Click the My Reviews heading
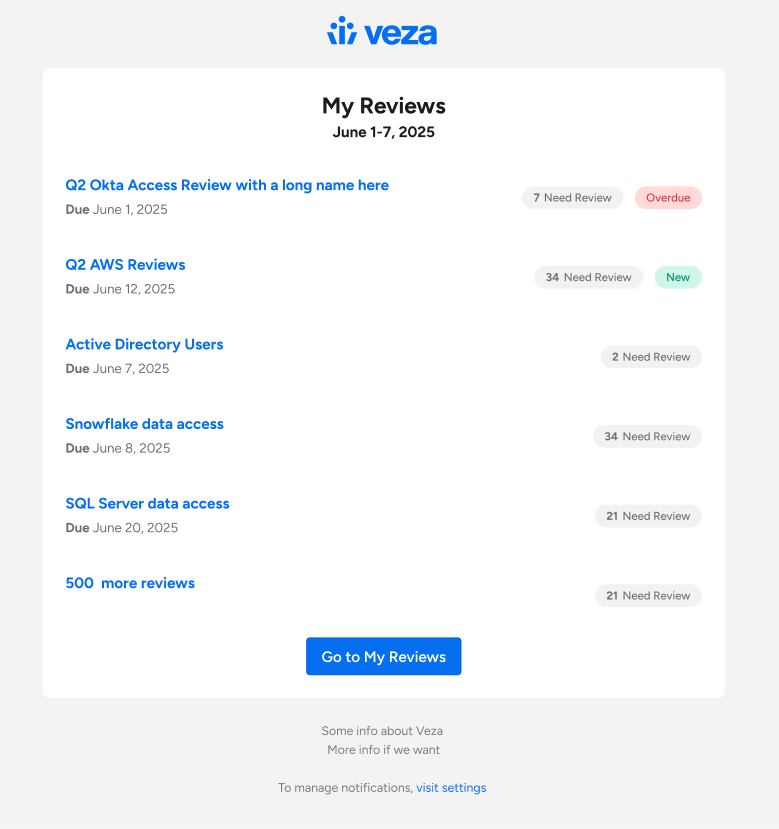 point(383,106)
